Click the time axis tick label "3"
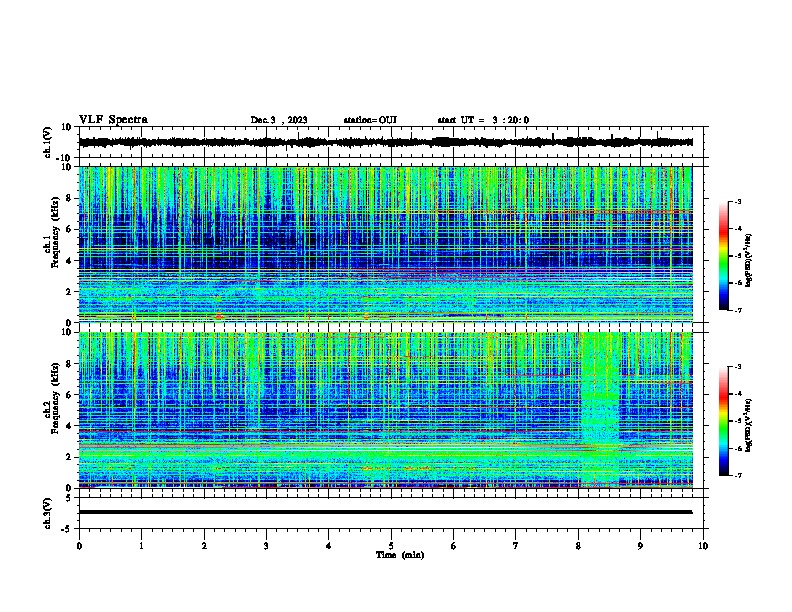The height and width of the screenshot is (612, 792). coord(266,545)
